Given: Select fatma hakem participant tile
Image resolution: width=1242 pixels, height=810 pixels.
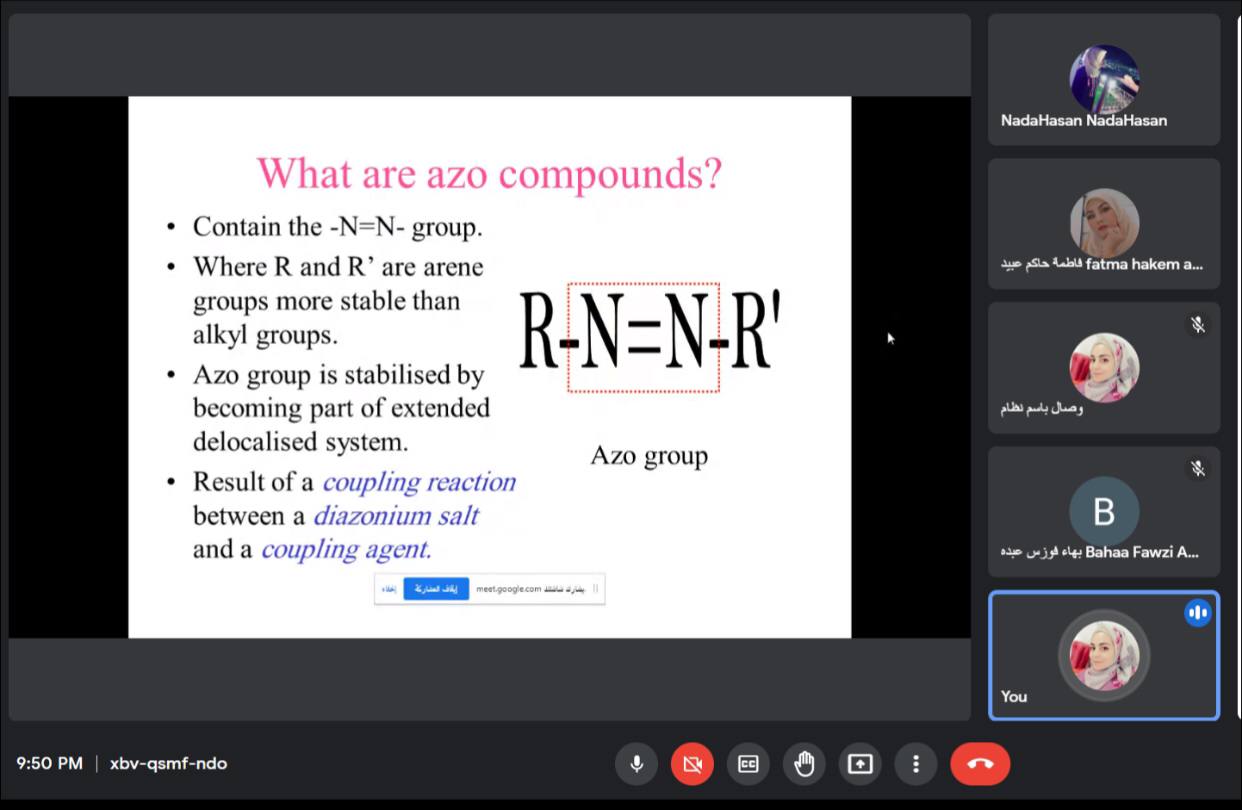Looking at the screenshot, I should (x=1104, y=224).
